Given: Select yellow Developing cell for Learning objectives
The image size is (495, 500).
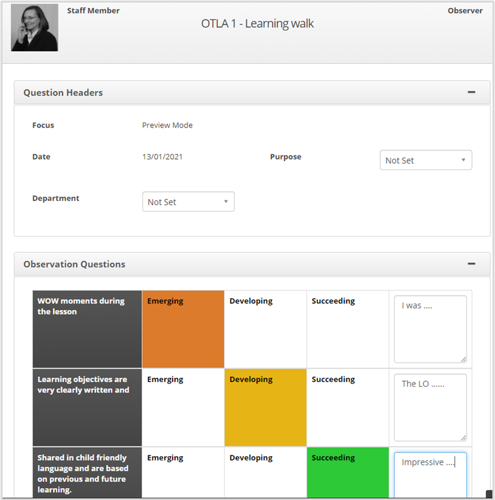Looking at the screenshot, I should (x=265, y=407).
